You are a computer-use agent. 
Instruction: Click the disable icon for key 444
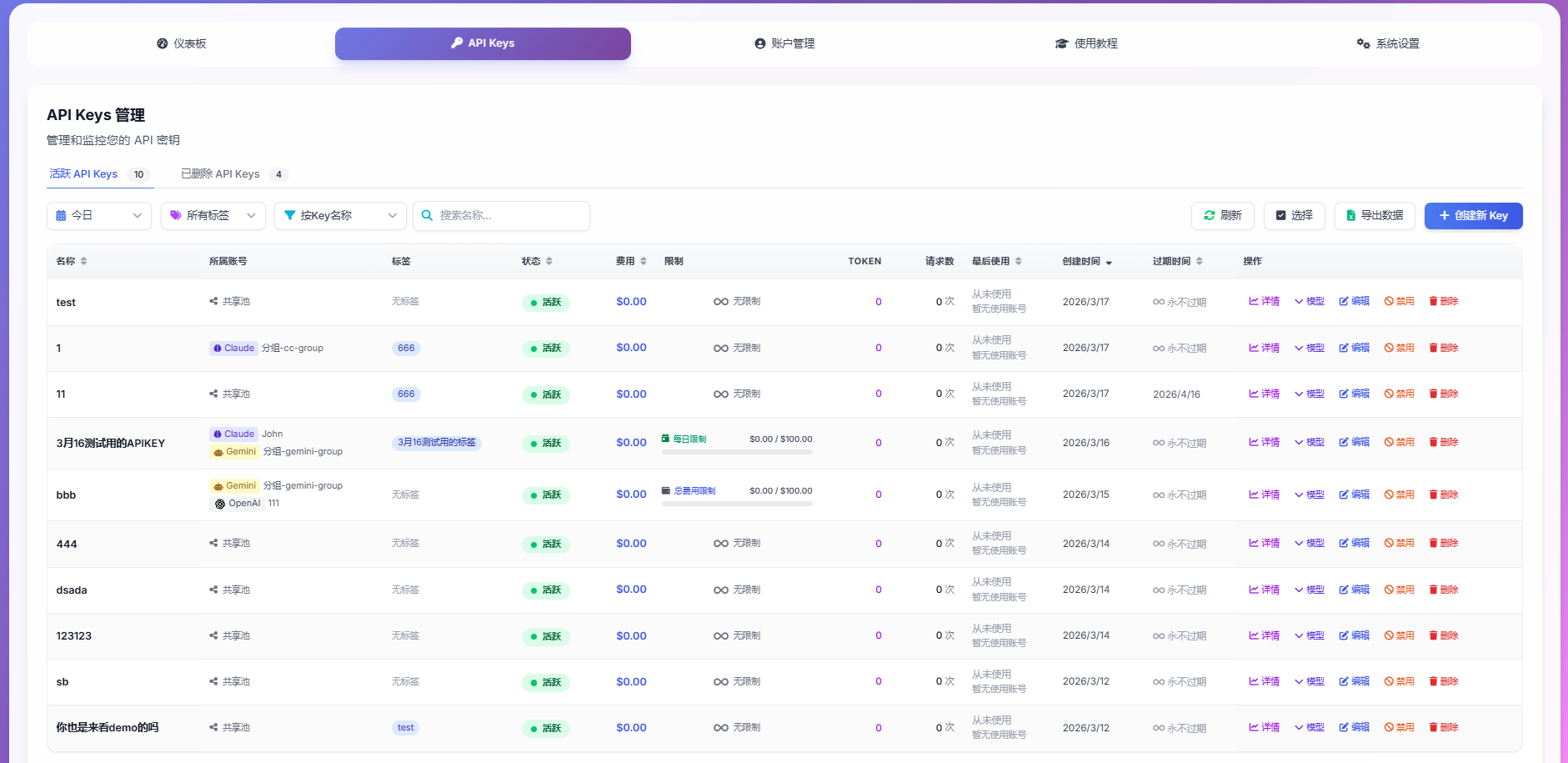tap(1389, 544)
